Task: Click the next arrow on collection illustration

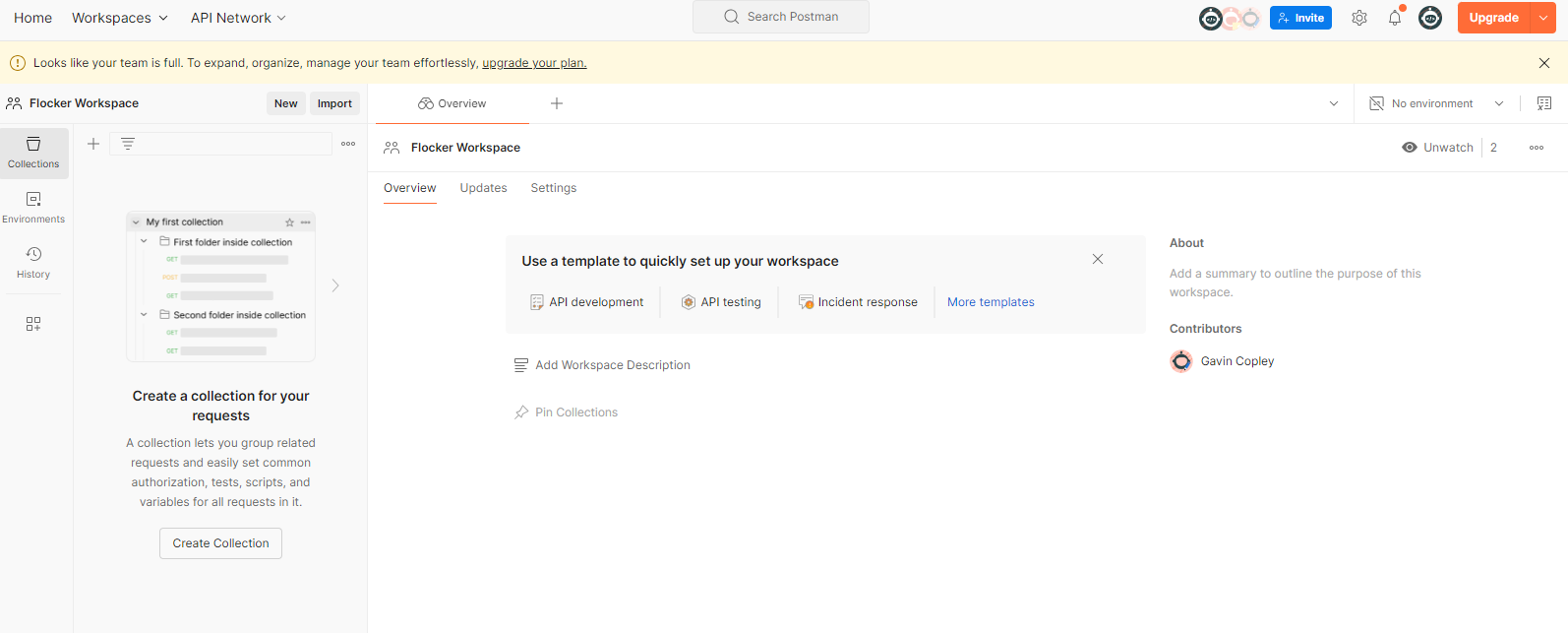Action: pyautogui.click(x=335, y=285)
